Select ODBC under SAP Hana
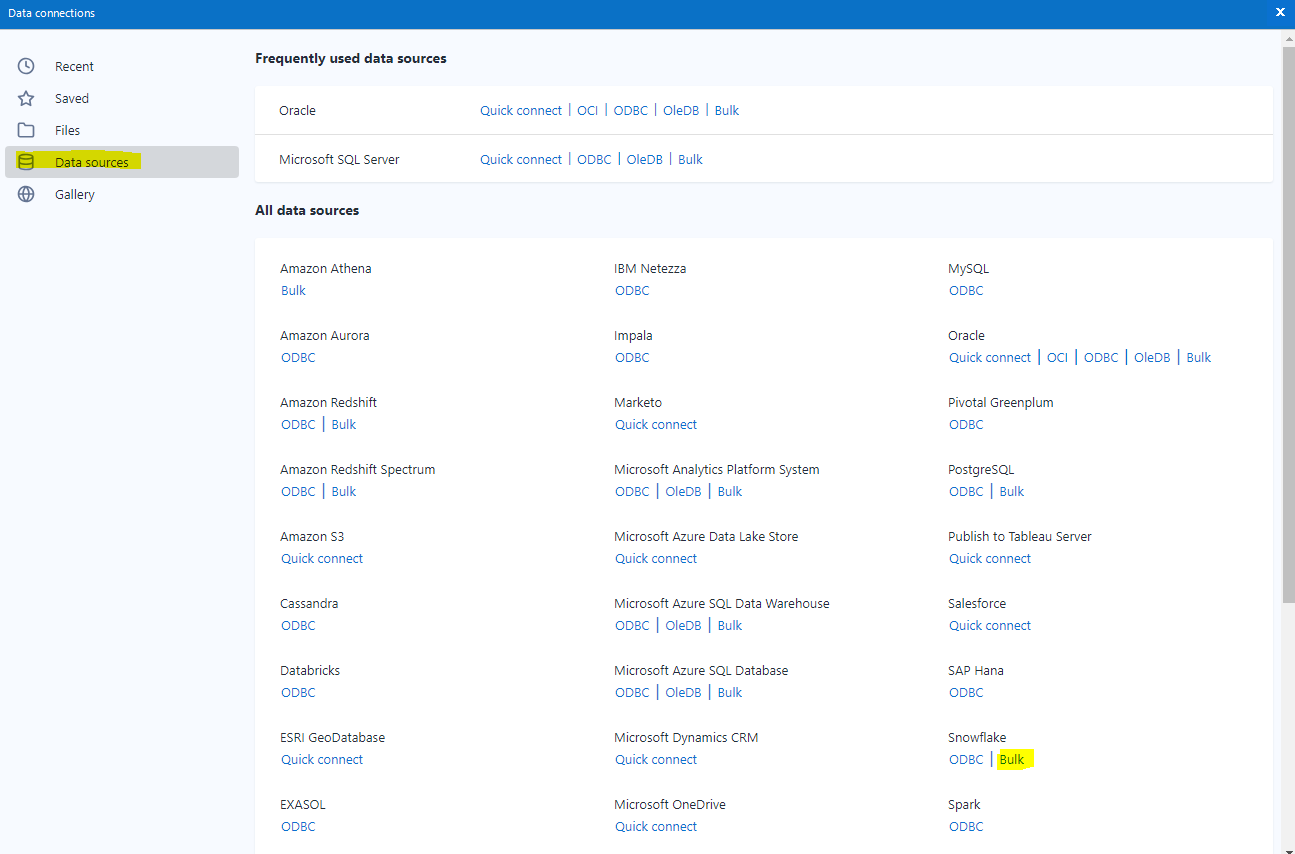Viewport: 1295px width, 854px height. tap(966, 692)
